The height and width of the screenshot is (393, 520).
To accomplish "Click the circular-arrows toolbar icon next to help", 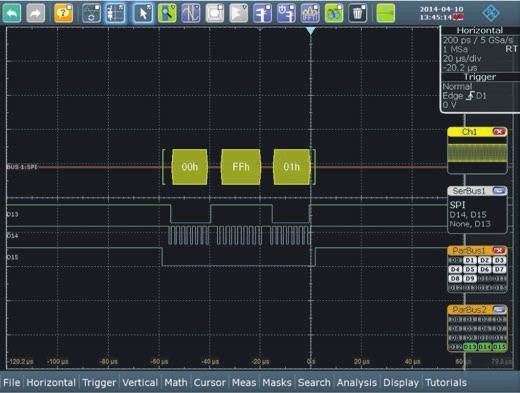I will 91,13.
